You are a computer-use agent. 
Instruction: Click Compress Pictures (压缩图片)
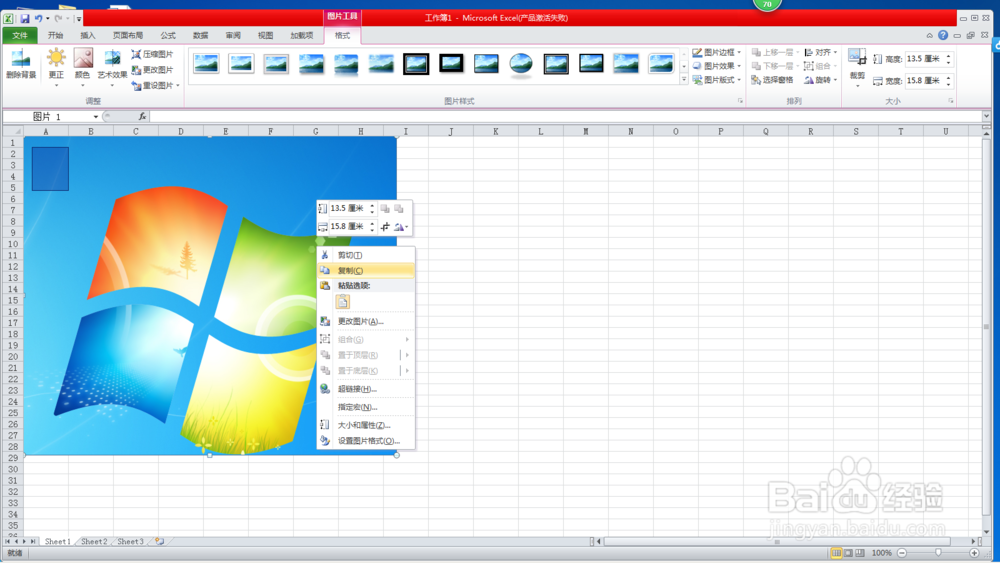[x=152, y=54]
